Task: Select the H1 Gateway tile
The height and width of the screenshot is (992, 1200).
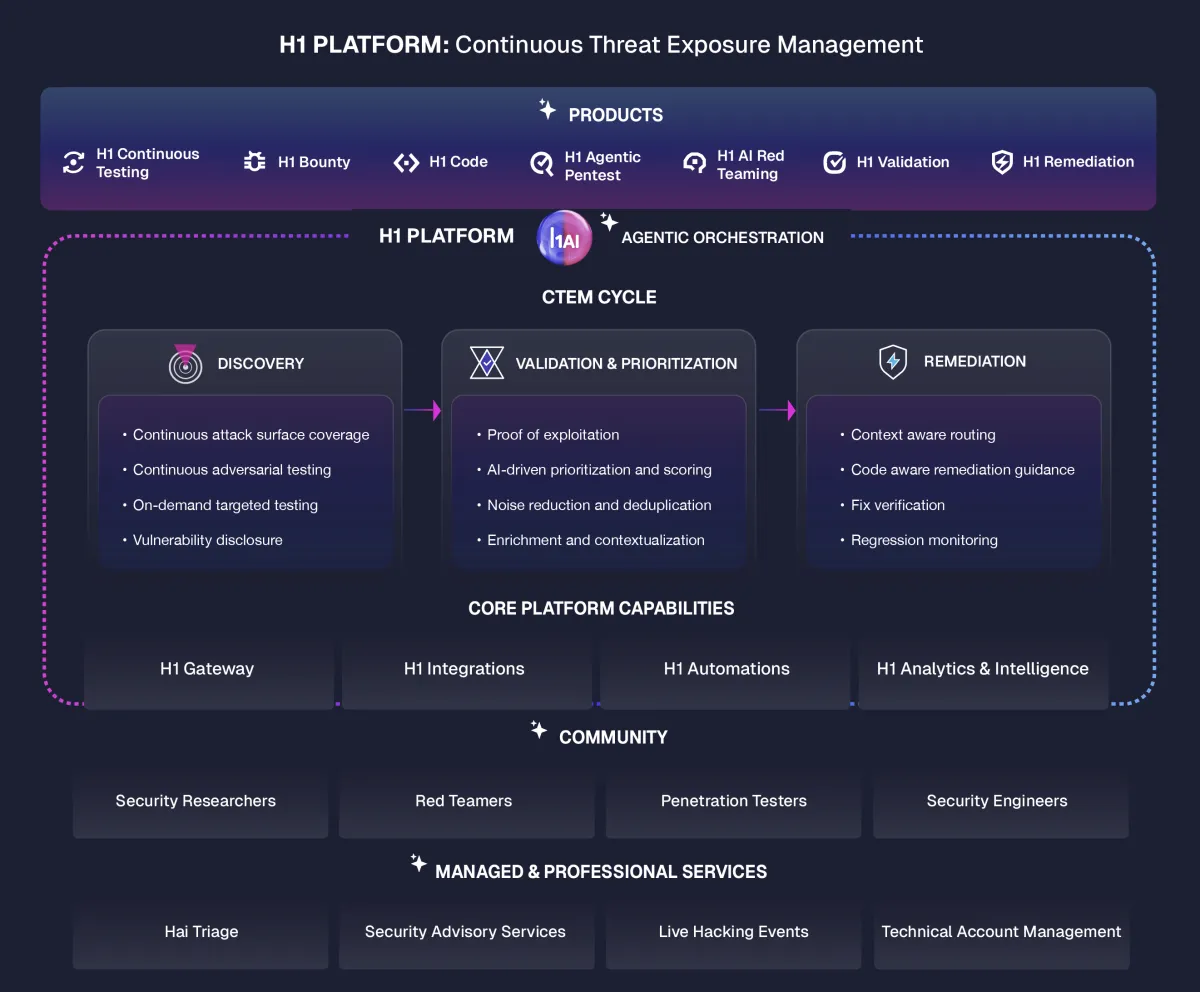Action: click(x=207, y=669)
